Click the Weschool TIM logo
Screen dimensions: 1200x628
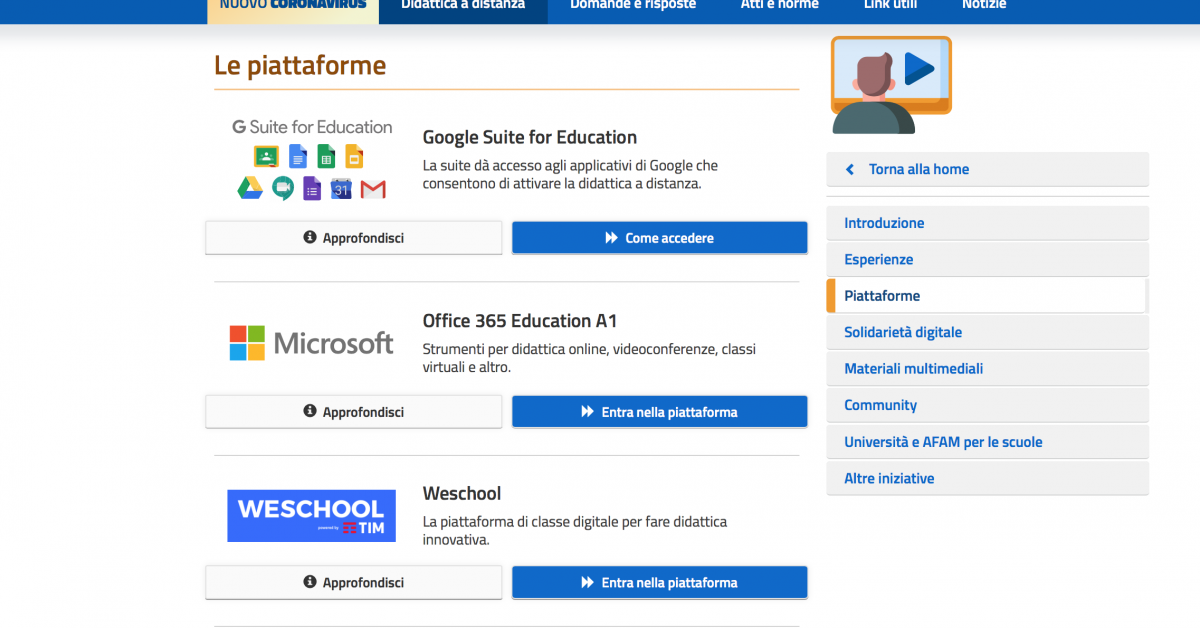pyautogui.click(x=311, y=516)
